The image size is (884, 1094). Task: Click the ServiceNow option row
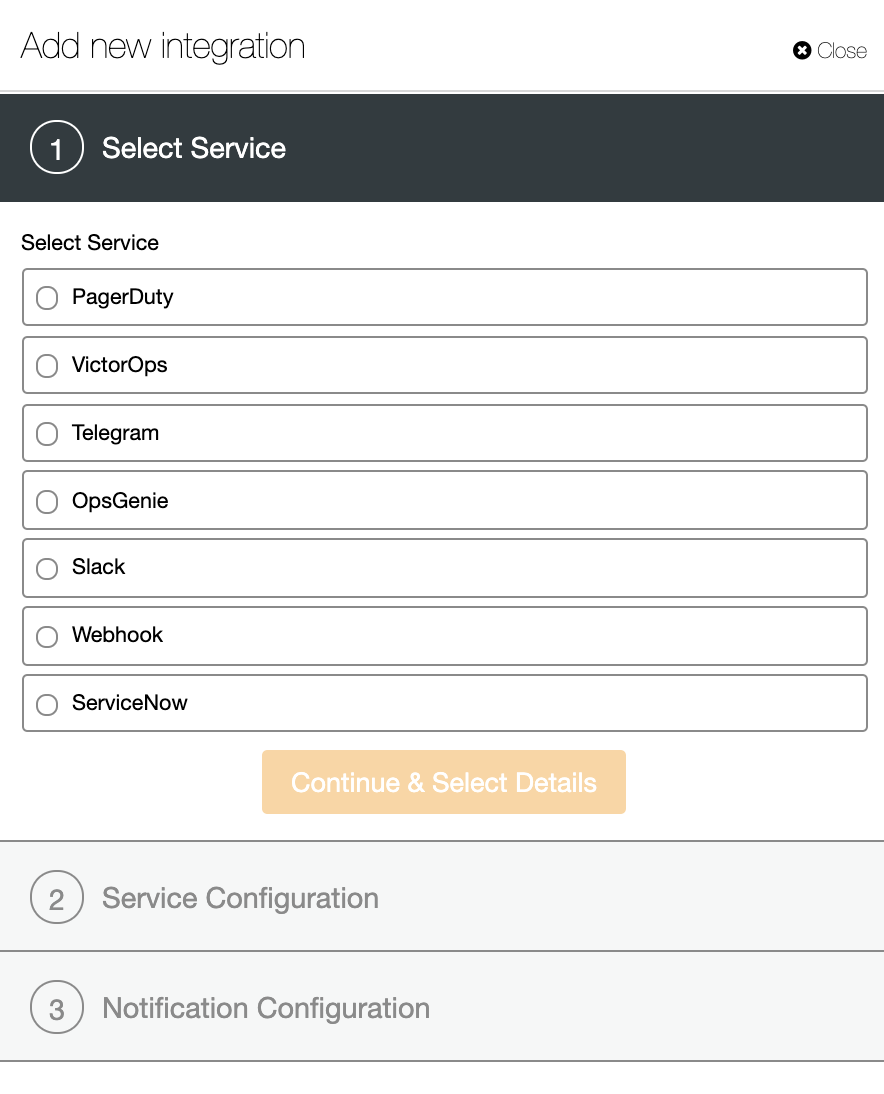[x=444, y=703]
